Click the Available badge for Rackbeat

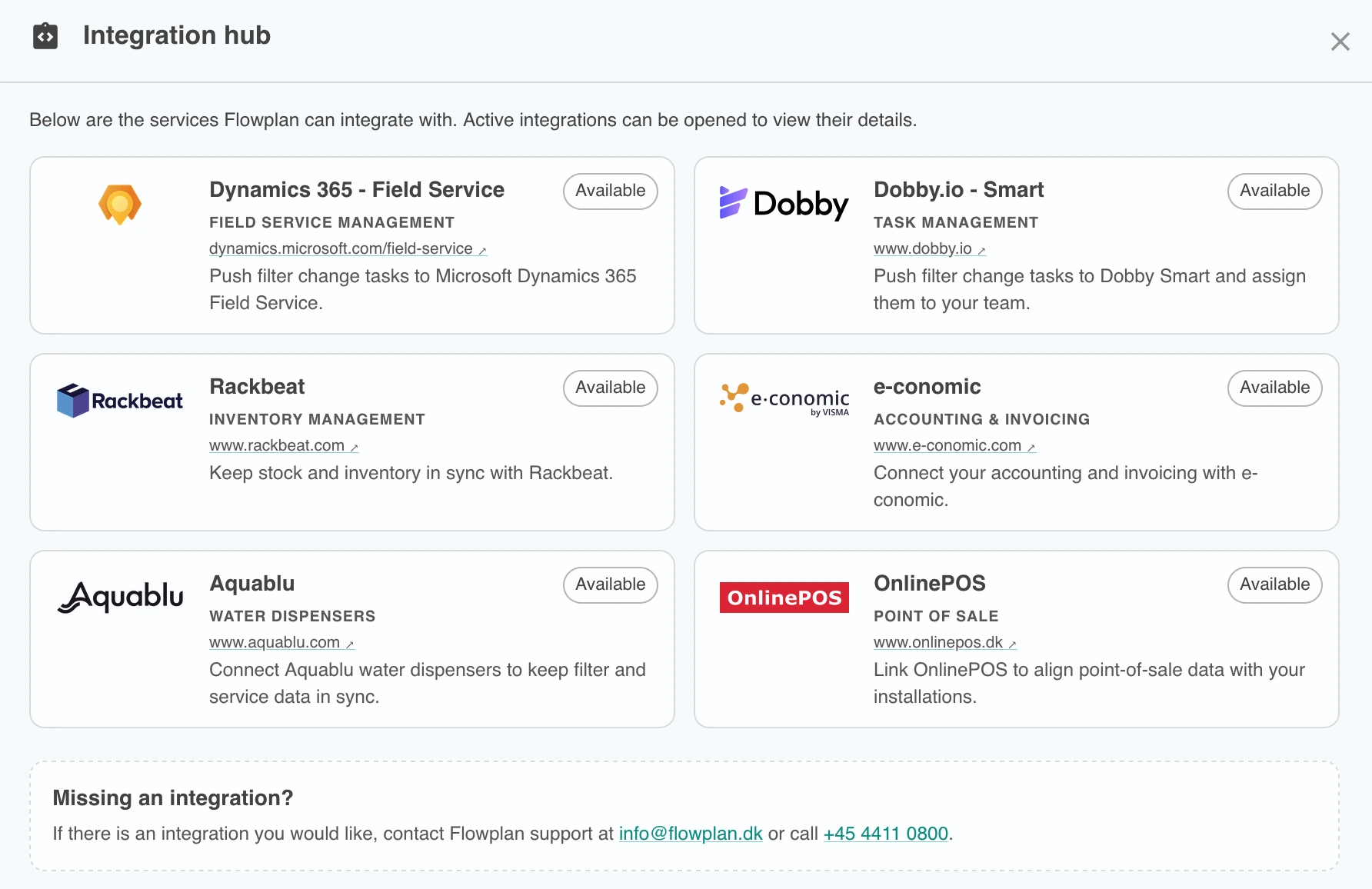[611, 388]
